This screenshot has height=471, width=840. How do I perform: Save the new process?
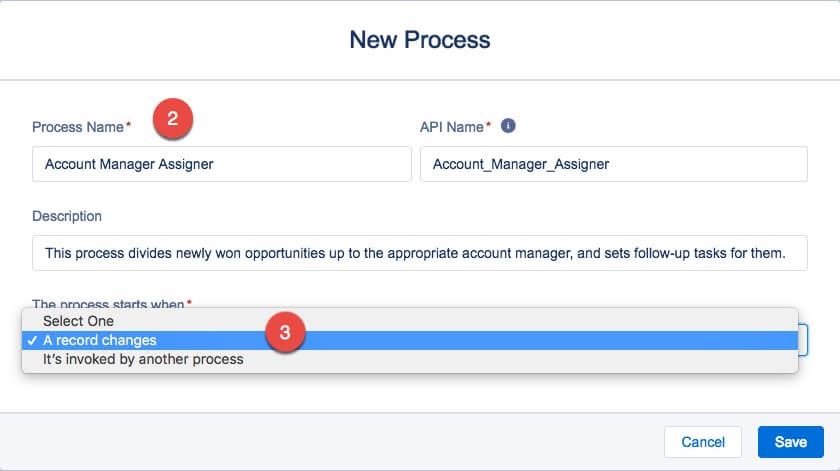coord(790,442)
